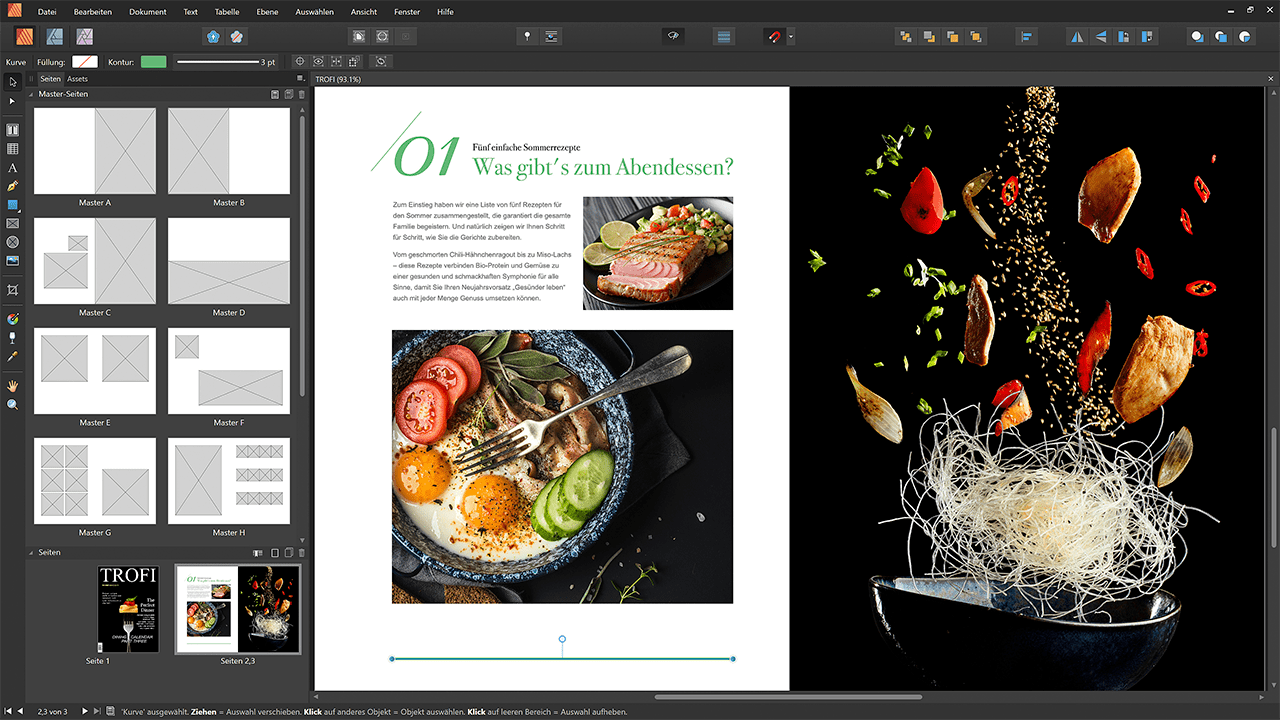
Task: Open snapping options dropdown arrow
Action: click(791, 37)
